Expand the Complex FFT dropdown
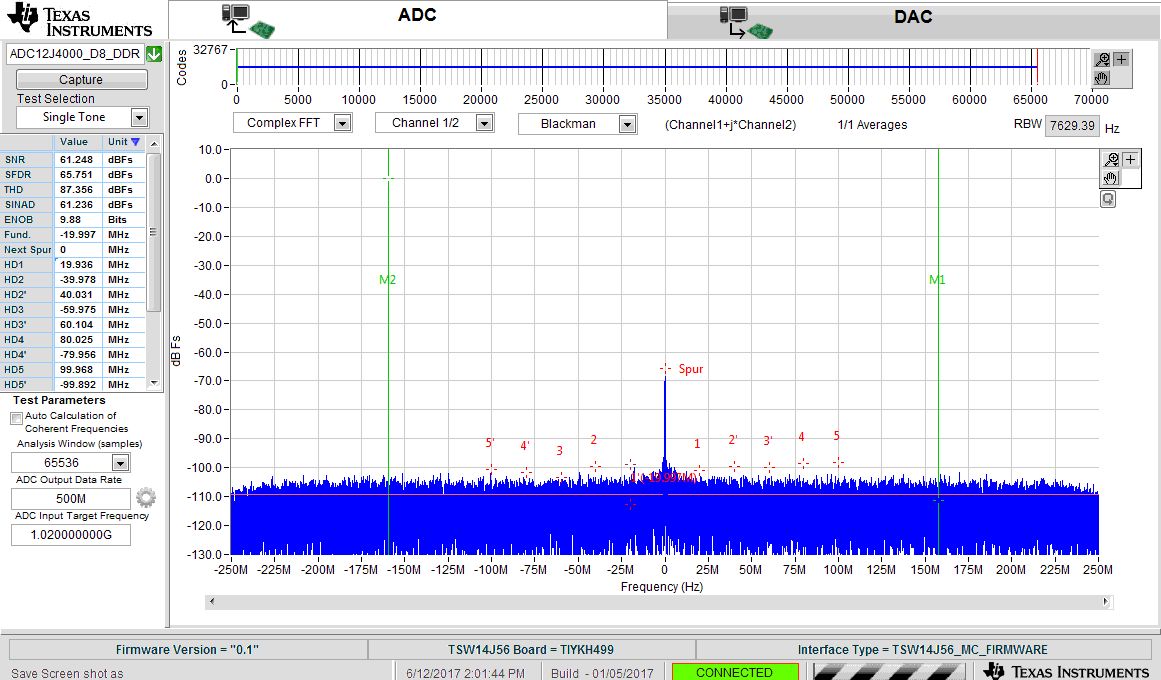 pyautogui.click(x=341, y=124)
